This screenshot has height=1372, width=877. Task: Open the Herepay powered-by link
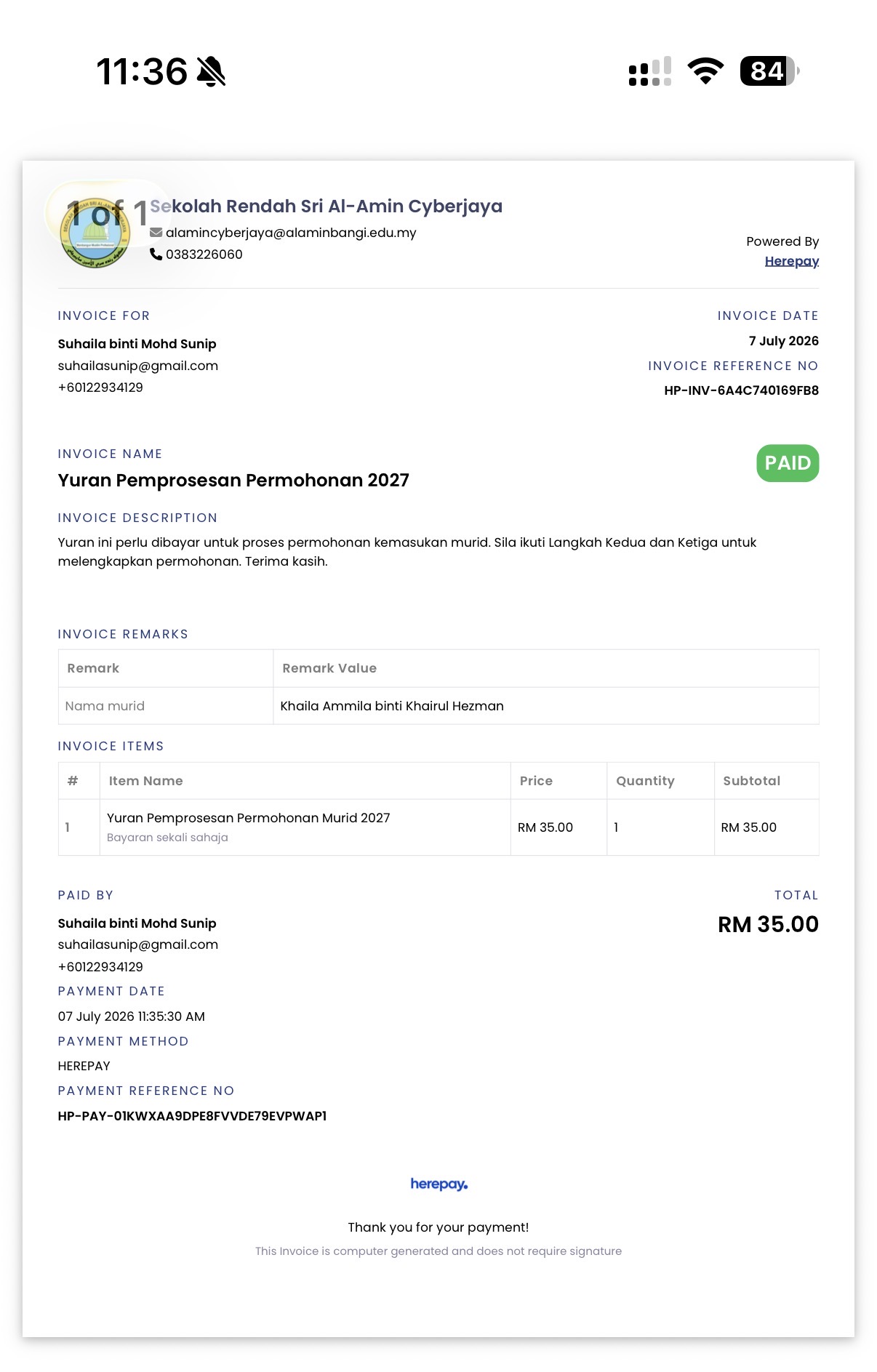(791, 261)
